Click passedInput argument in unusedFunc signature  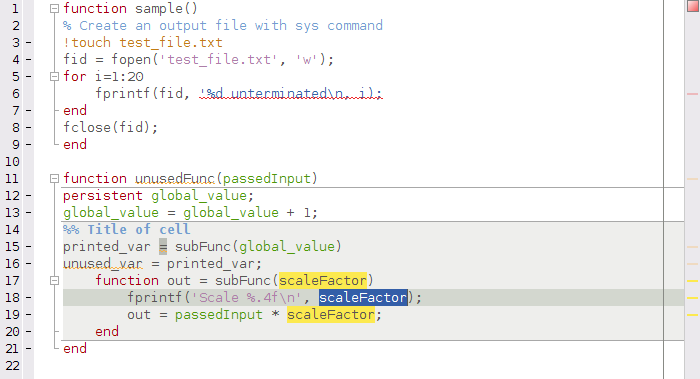click(267, 179)
